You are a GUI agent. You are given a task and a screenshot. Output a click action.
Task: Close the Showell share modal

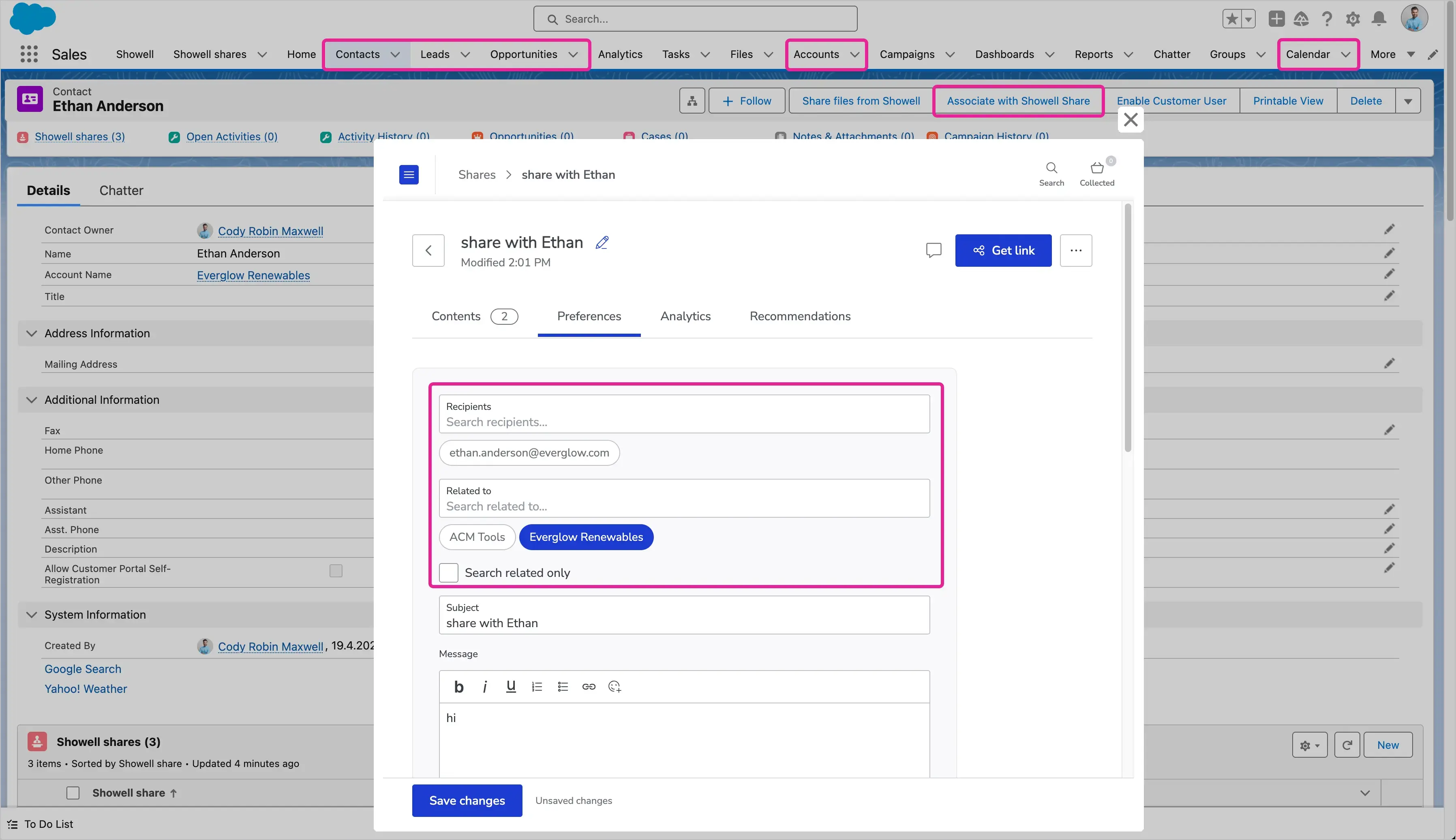point(1131,120)
